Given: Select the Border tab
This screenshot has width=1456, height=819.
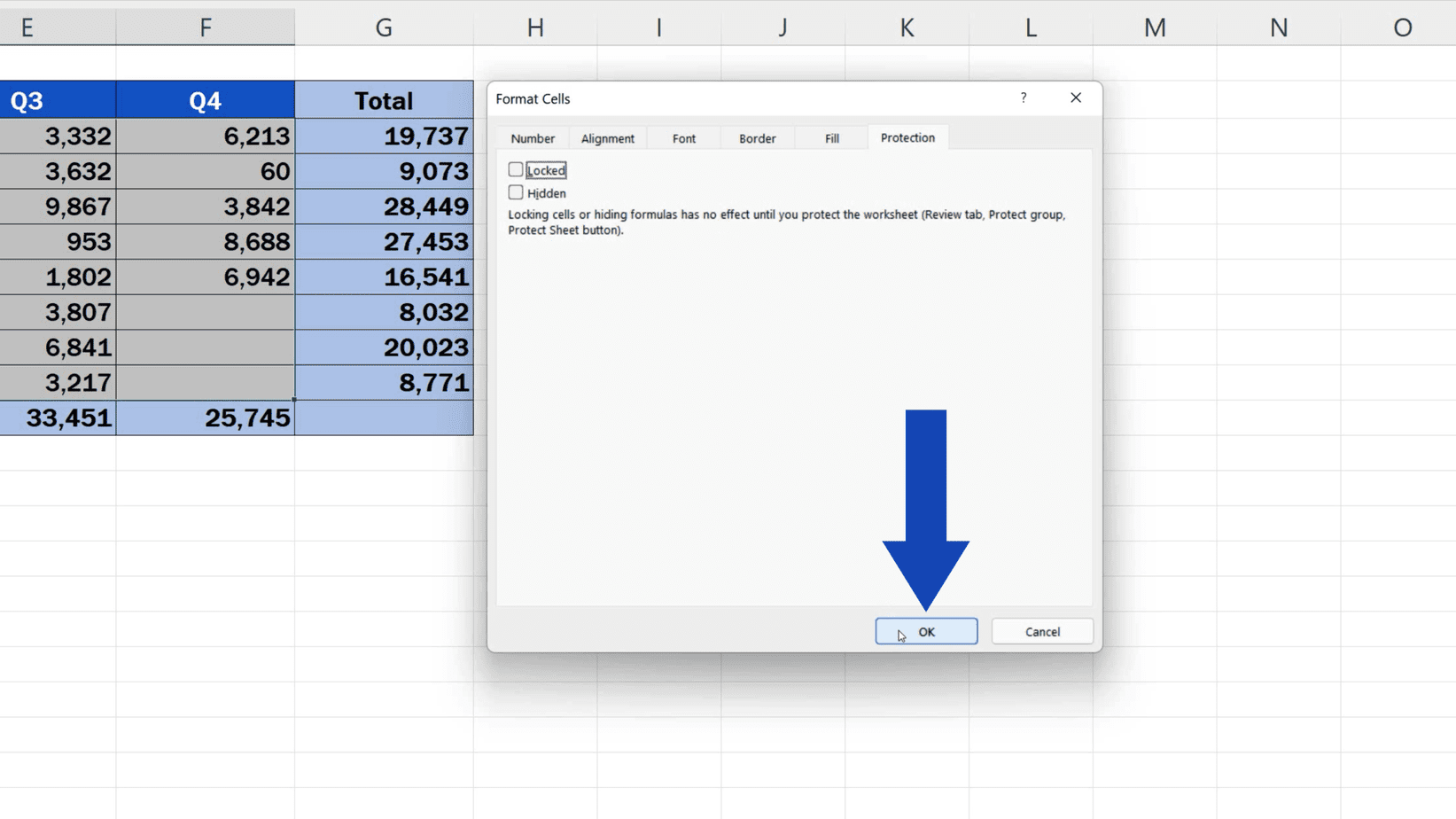Looking at the screenshot, I should 757,138.
